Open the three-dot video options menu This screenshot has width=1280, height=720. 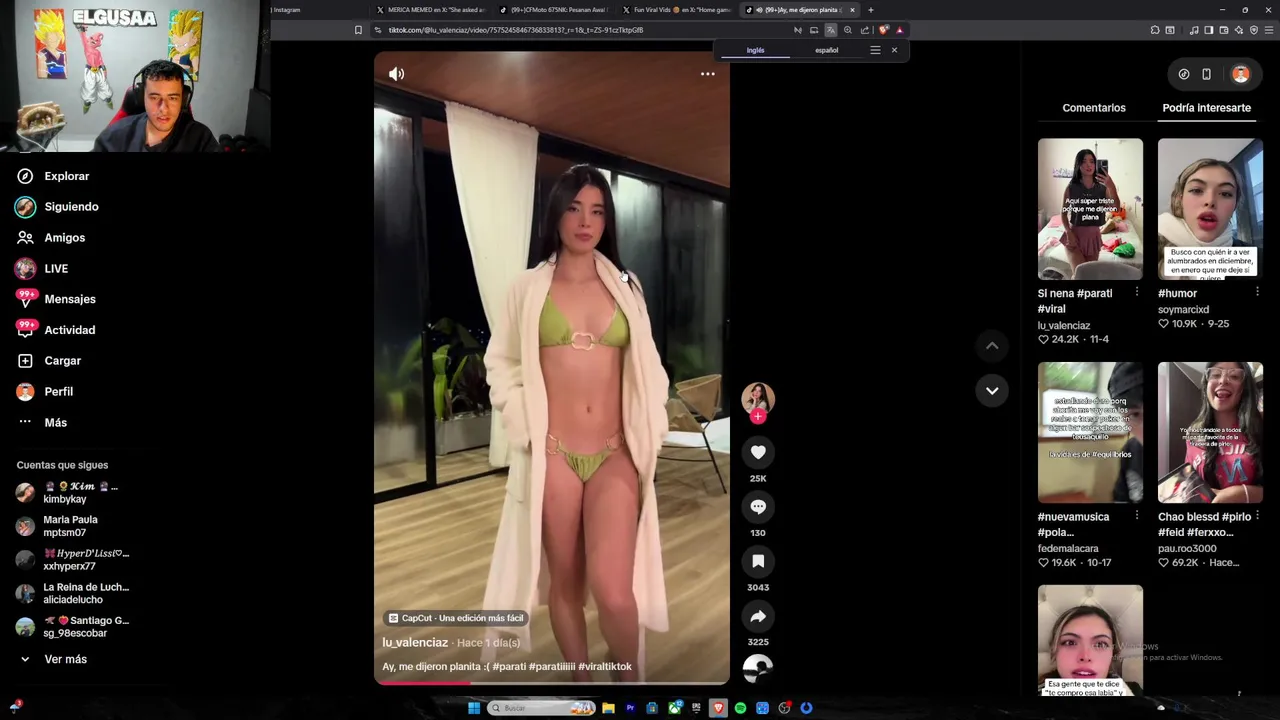[x=707, y=74]
